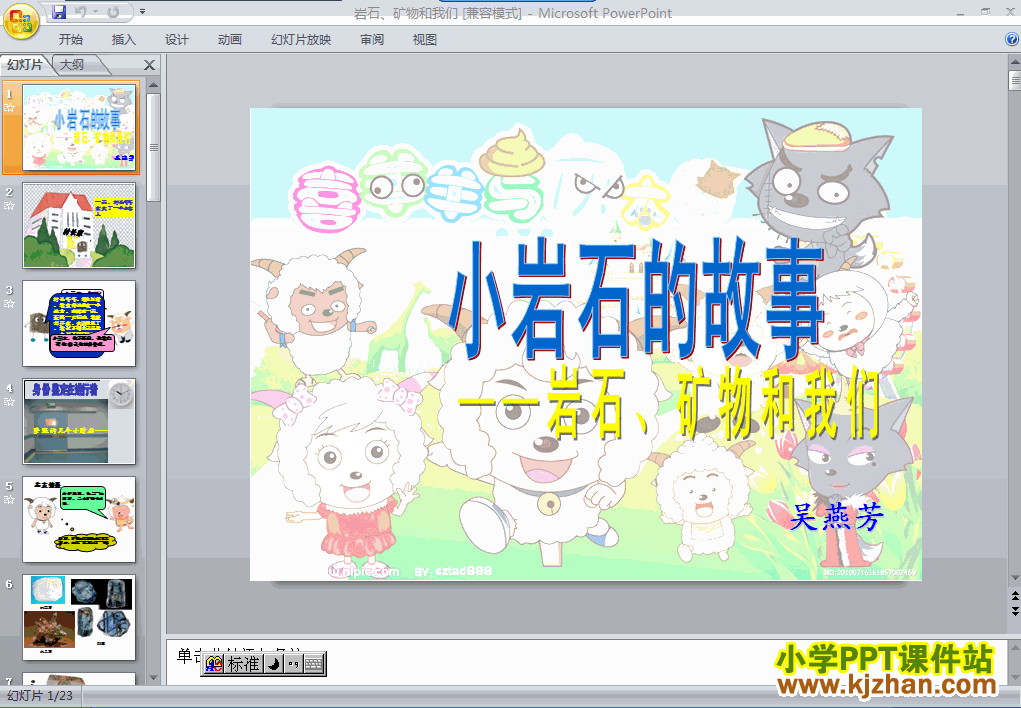Open the 视图 ribbon tab
The height and width of the screenshot is (708, 1021).
click(425, 40)
